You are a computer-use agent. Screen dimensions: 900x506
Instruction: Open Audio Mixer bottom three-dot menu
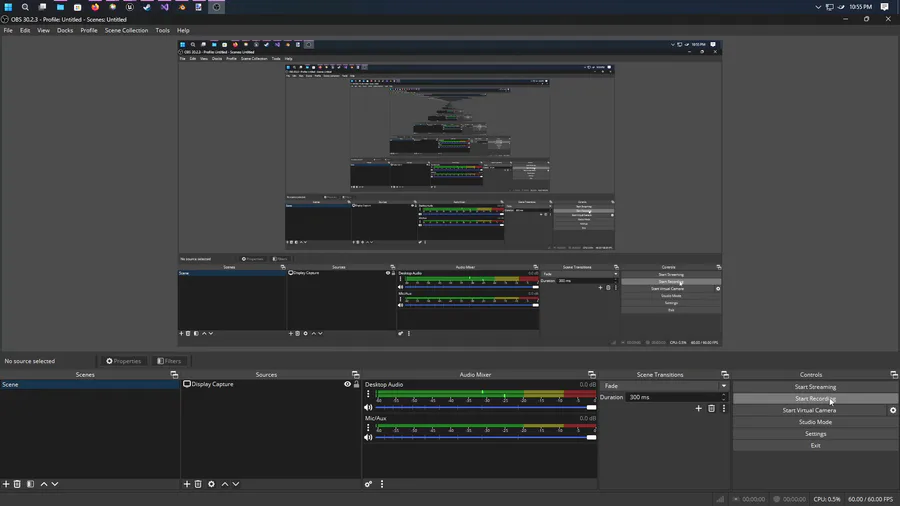[382, 484]
